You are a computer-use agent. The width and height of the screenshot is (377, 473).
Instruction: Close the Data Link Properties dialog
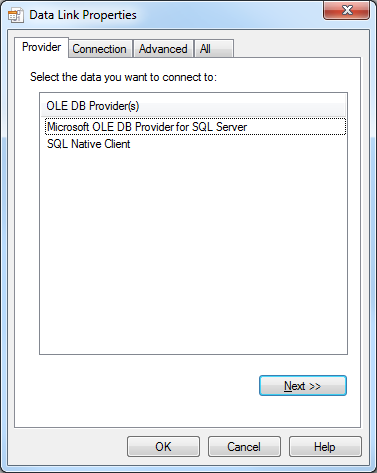pyautogui.click(x=346, y=10)
